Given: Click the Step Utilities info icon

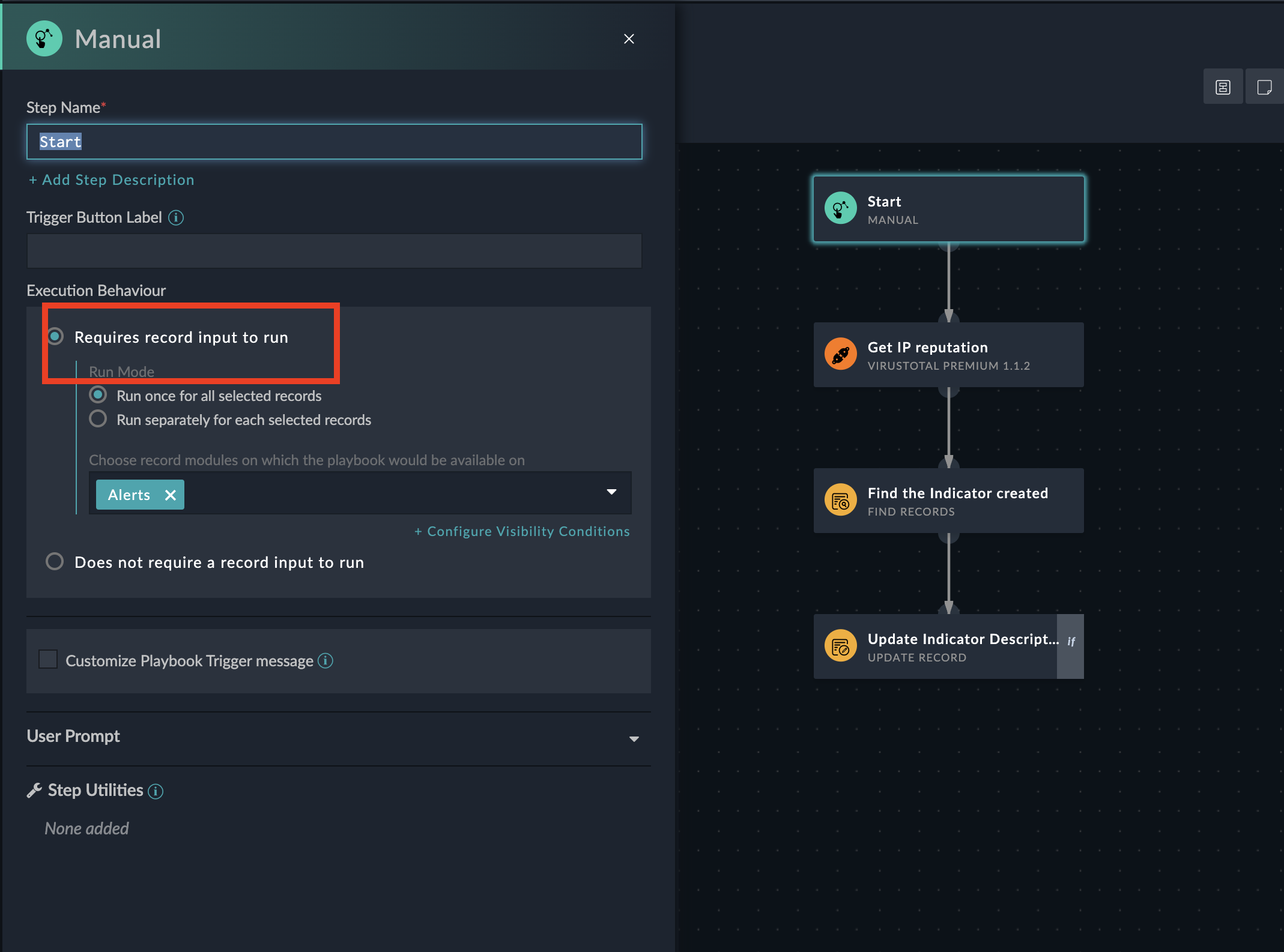Looking at the screenshot, I should pyautogui.click(x=156, y=791).
